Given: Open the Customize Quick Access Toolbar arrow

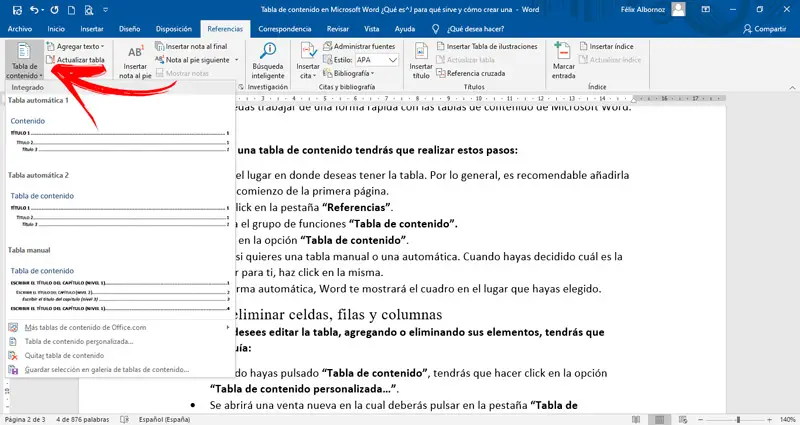Looking at the screenshot, I should click(106, 10).
